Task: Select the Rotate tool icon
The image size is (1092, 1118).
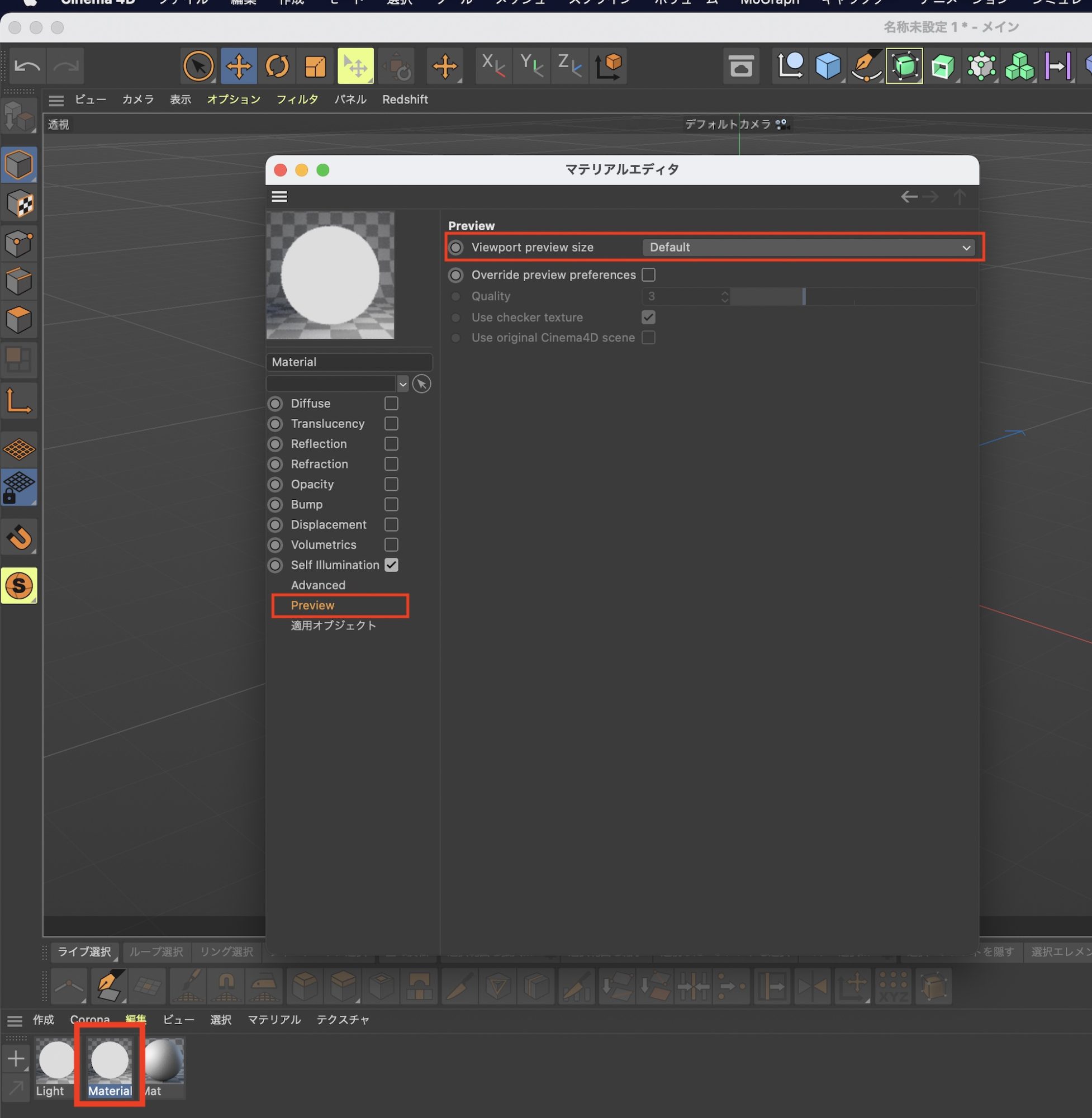Action: (277, 66)
